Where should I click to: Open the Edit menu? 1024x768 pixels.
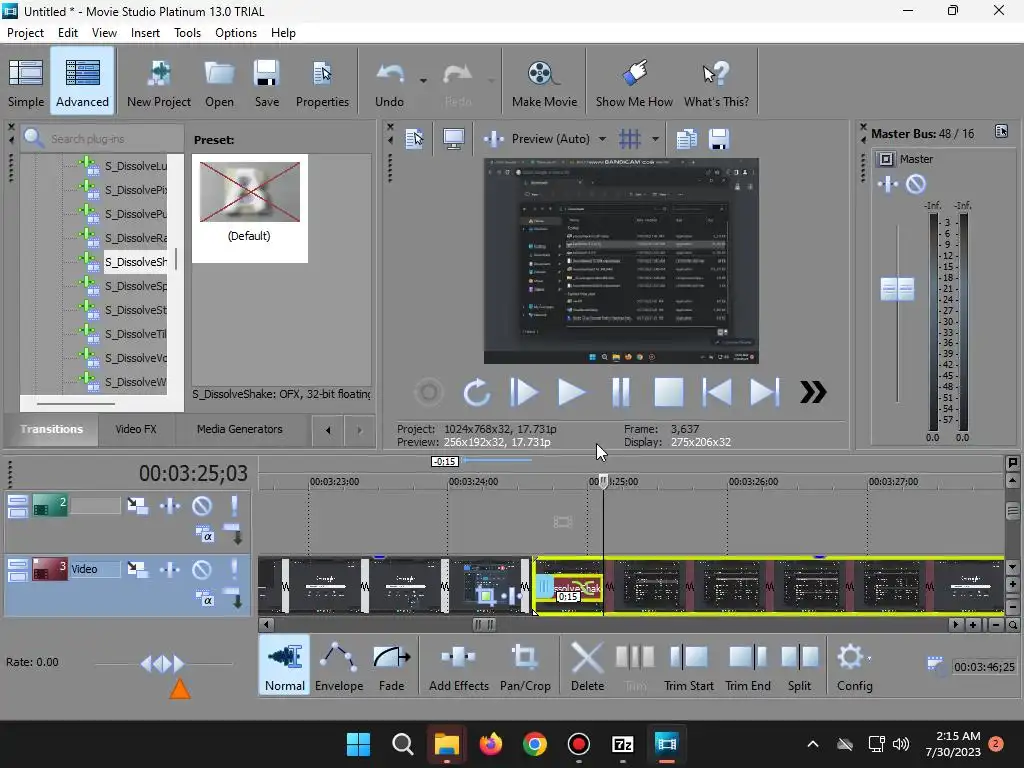(68, 33)
